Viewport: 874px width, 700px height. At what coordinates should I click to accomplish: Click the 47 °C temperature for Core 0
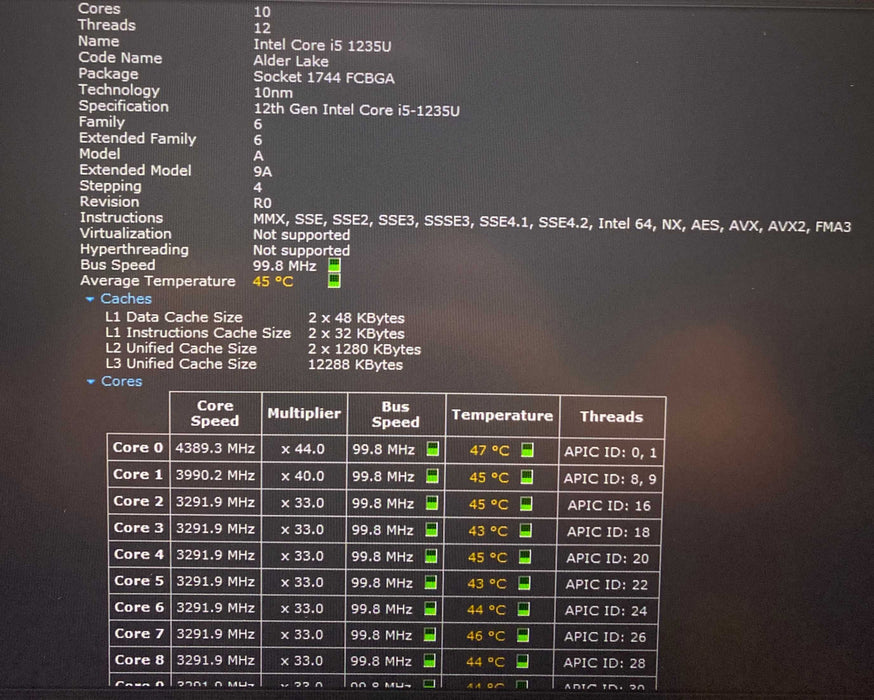[489, 450]
